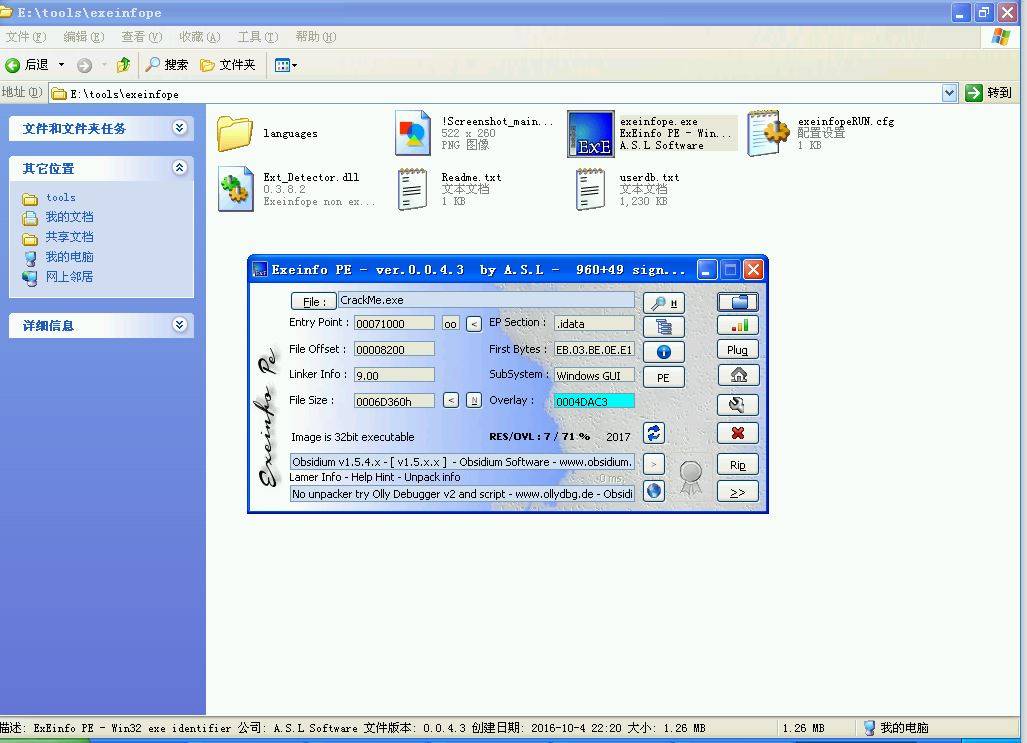
Task: Click the blue refresh arrows icon
Action: coord(654,433)
